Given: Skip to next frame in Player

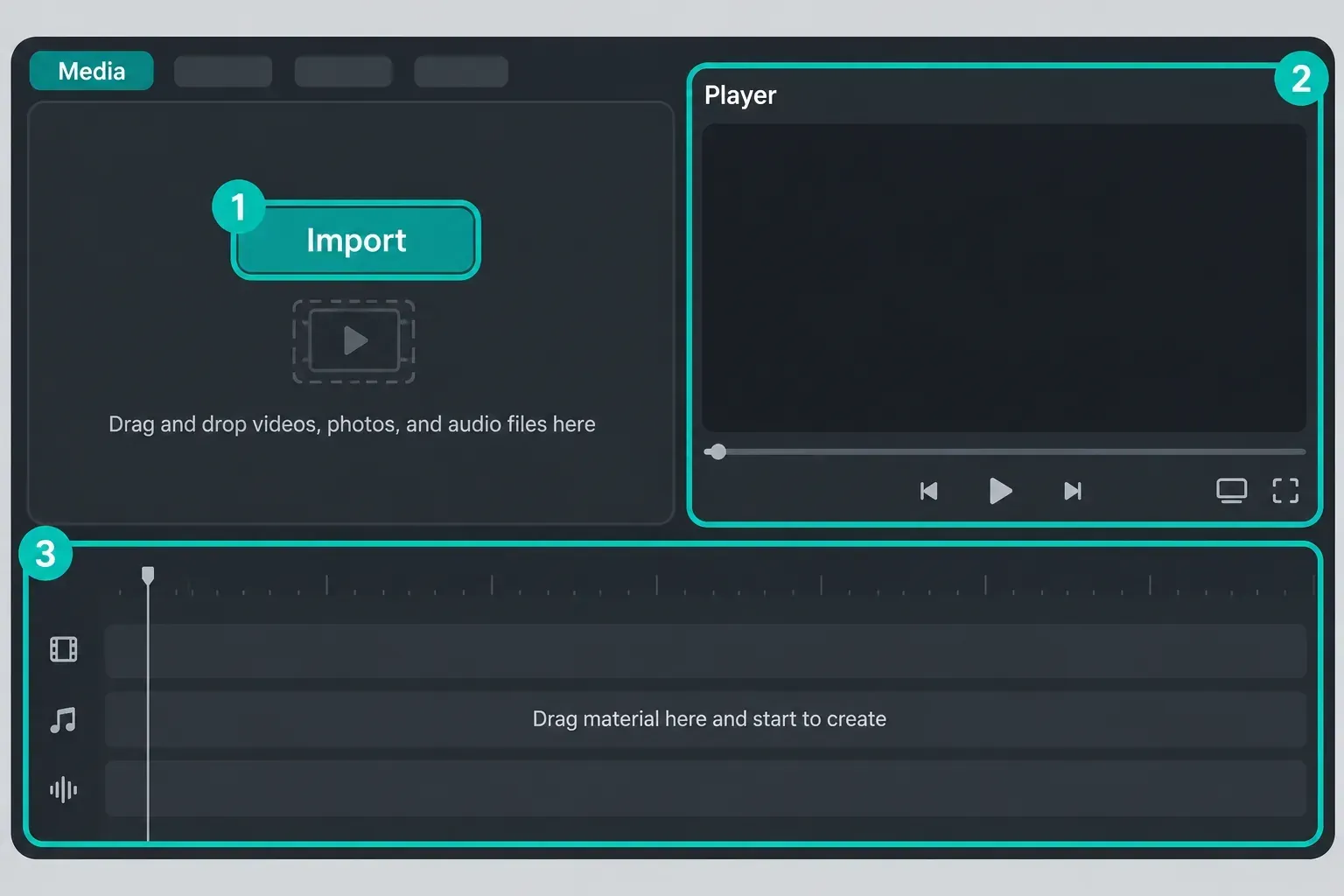Looking at the screenshot, I should [1073, 491].
